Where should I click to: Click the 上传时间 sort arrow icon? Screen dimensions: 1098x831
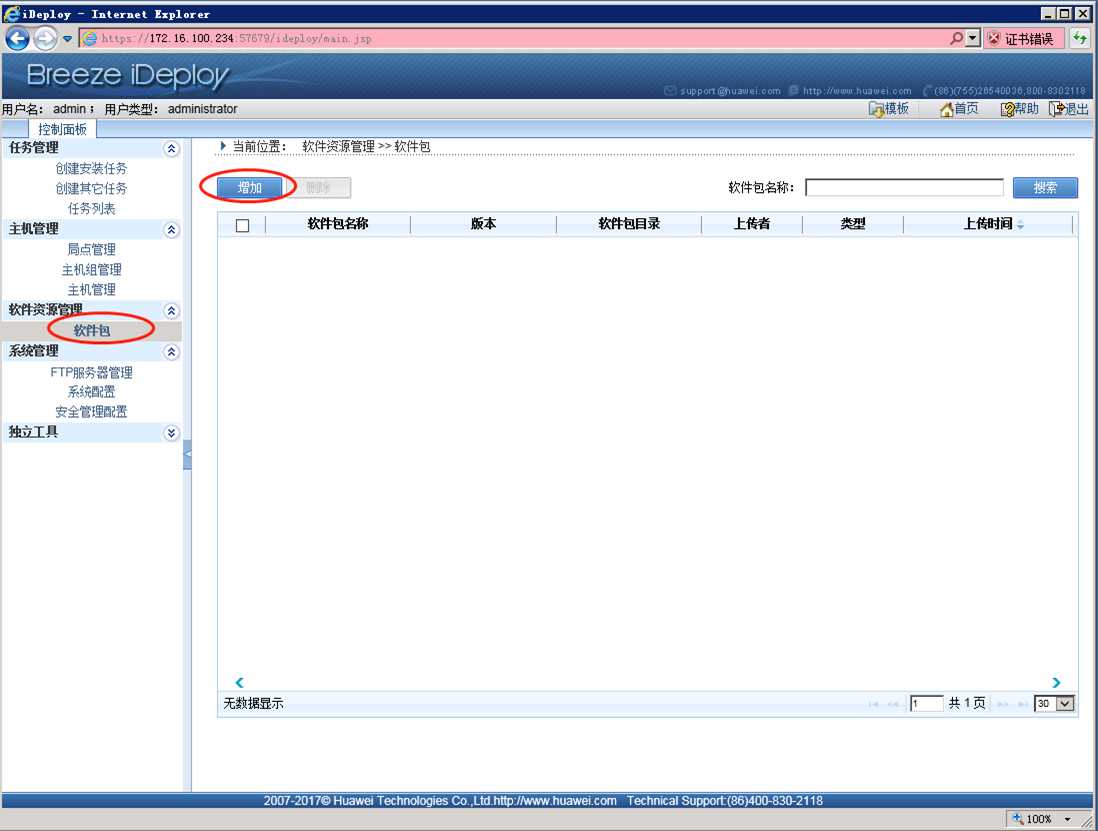point(1020,225)
